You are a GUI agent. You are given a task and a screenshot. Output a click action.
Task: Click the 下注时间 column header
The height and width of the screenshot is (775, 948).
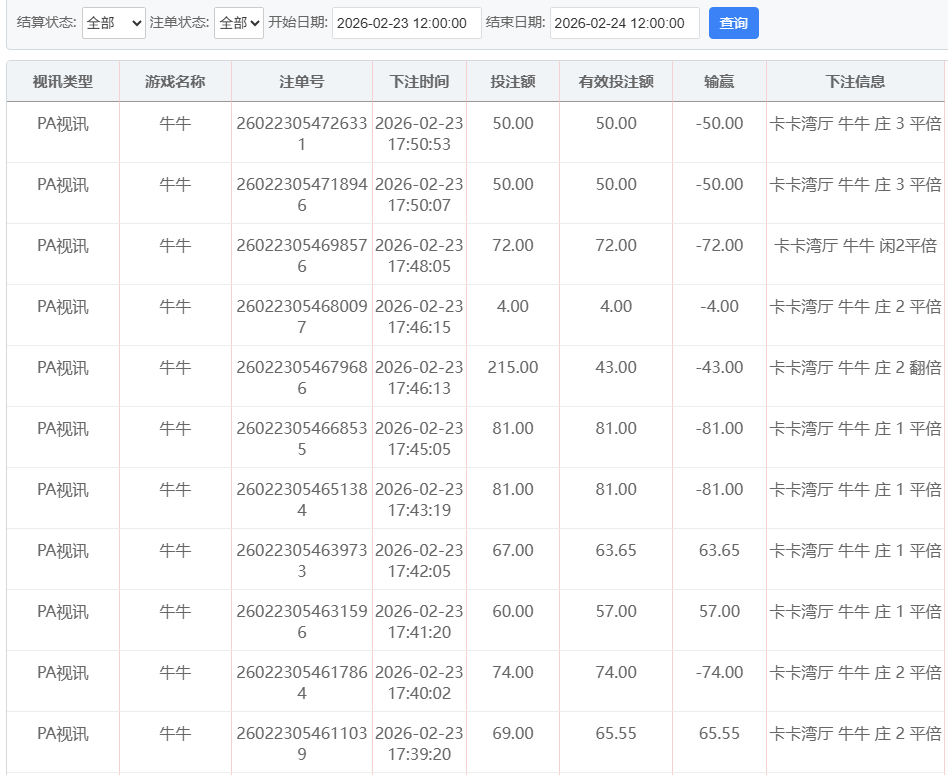pyautogui.click(x=419, y=81)
